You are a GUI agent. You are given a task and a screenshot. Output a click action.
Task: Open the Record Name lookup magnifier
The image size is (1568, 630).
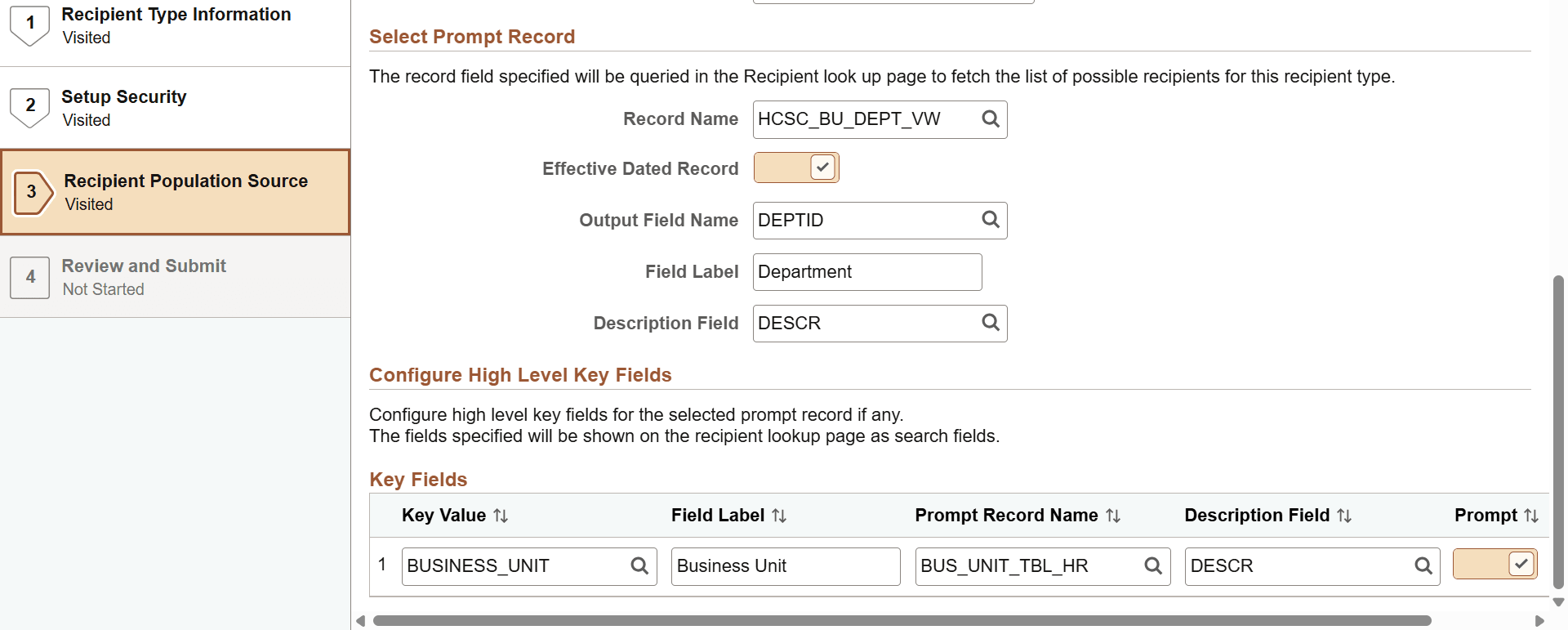click(x=990, y=118)
